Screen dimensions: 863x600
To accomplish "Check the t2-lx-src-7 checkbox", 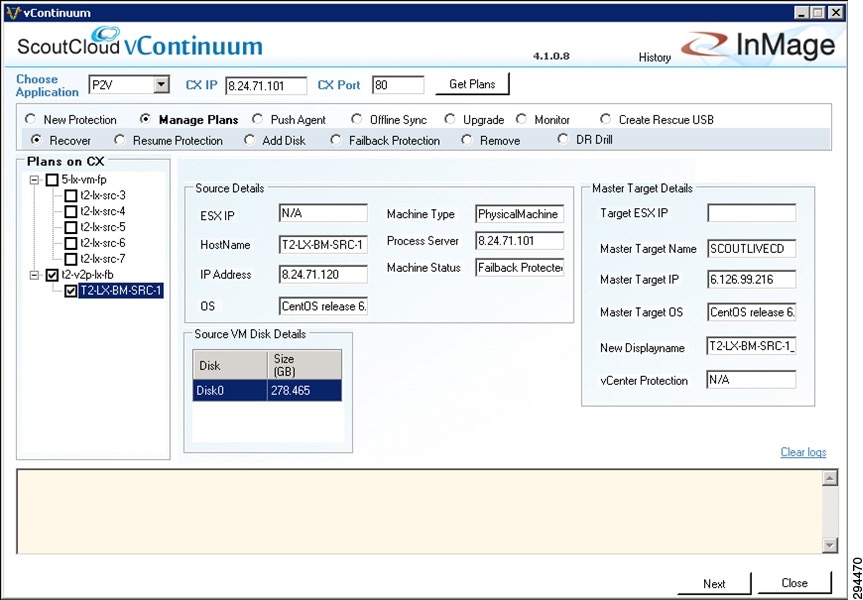I will click(70, 259).
